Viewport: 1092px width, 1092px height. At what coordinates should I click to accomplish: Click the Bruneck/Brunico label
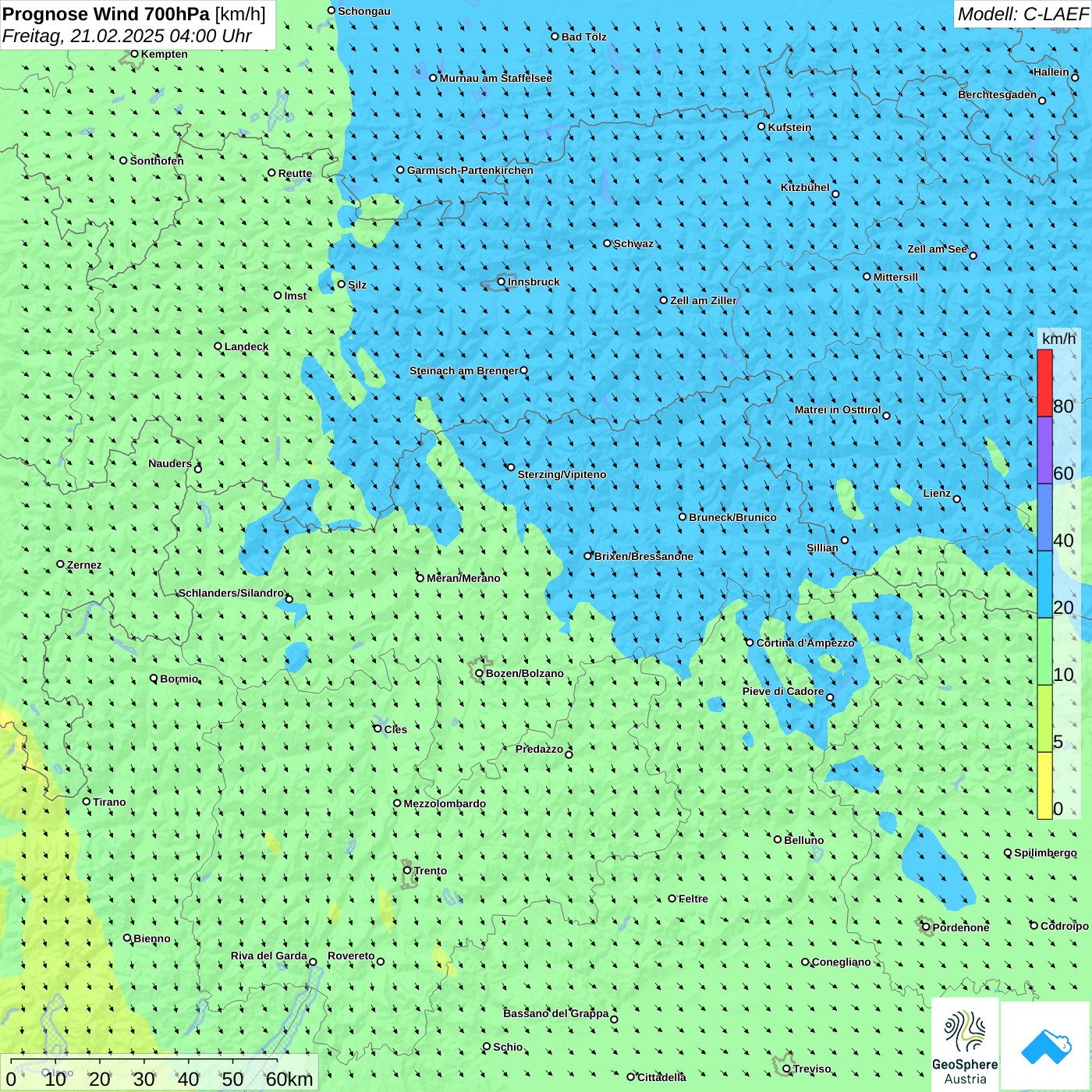[x=732, y=517]
